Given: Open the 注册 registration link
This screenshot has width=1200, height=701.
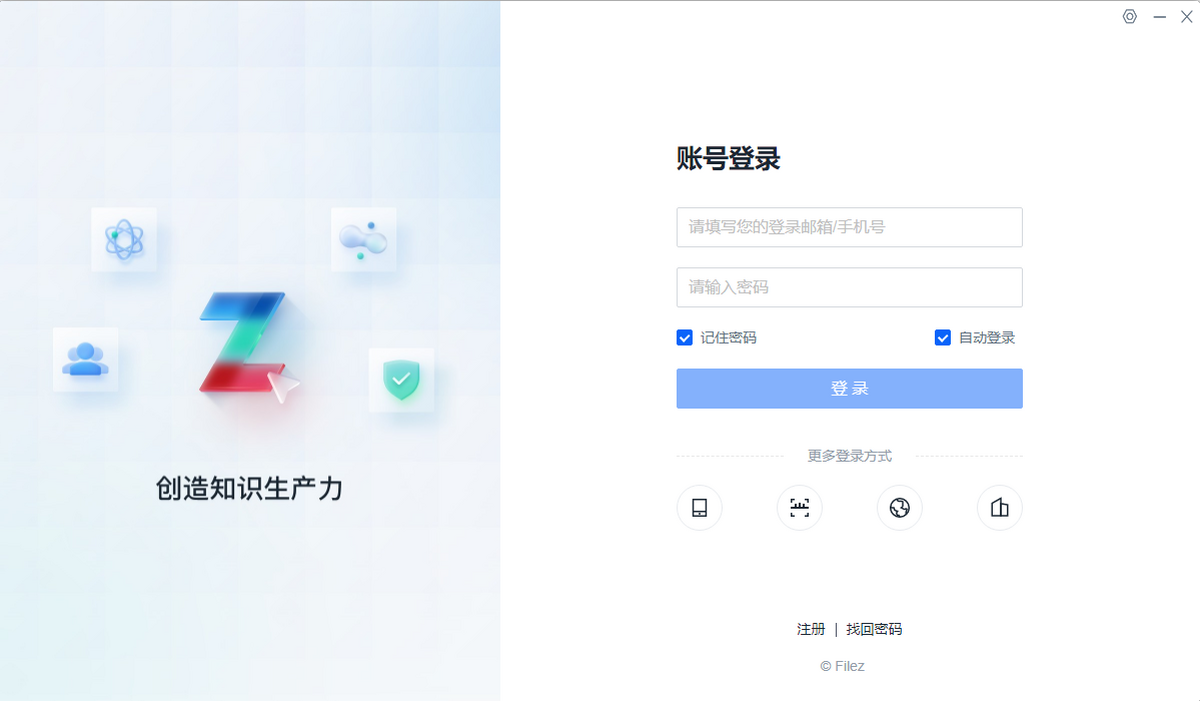Looking at the screenshot, I should 811,629.
